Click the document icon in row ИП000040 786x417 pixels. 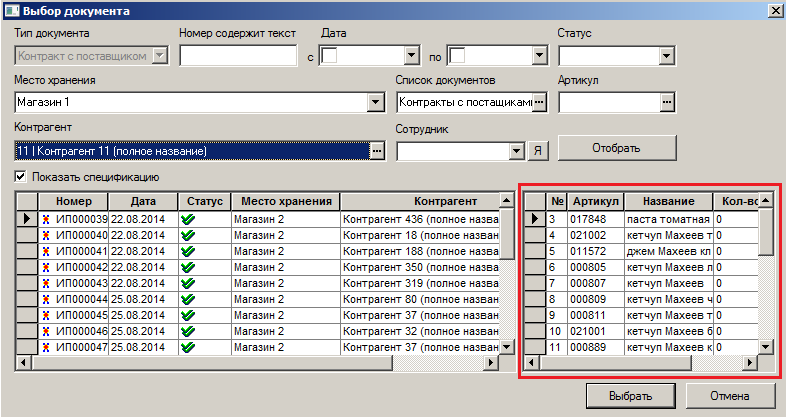click(46, 235)
